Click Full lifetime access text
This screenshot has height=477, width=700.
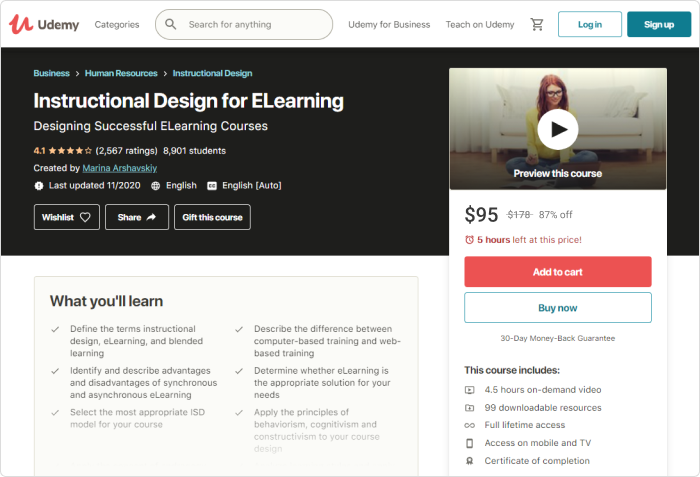click(x=525, y=425)
